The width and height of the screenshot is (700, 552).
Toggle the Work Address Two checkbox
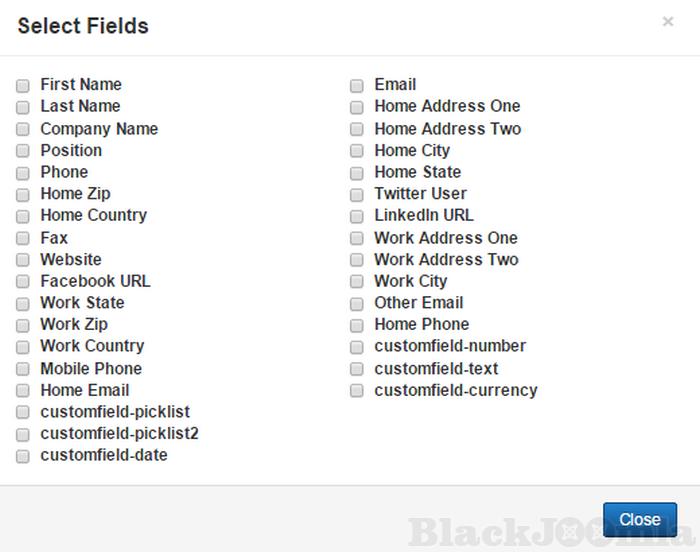point(357,260)
